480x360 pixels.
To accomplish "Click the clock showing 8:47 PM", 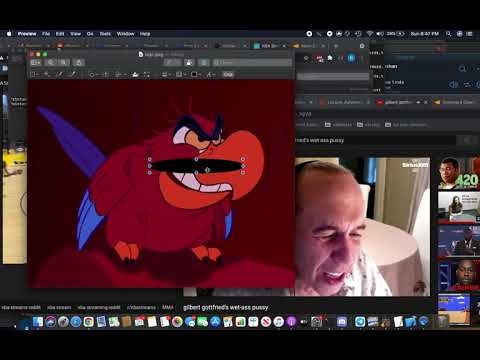I will [x=425, y=34].
